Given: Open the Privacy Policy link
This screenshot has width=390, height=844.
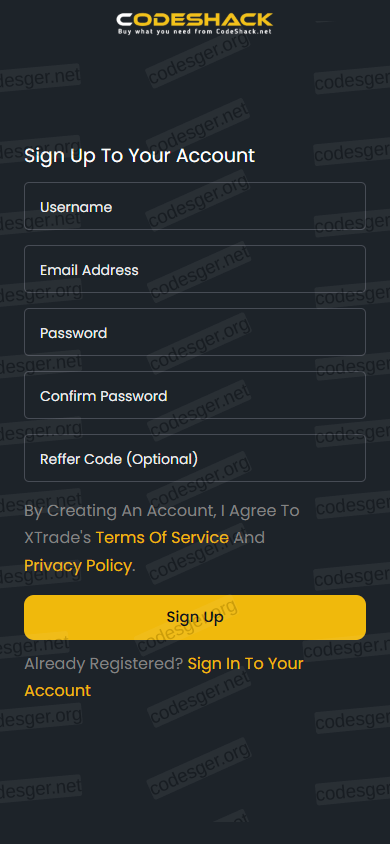Looking at the screenshot, I should [x=78, y=565].
